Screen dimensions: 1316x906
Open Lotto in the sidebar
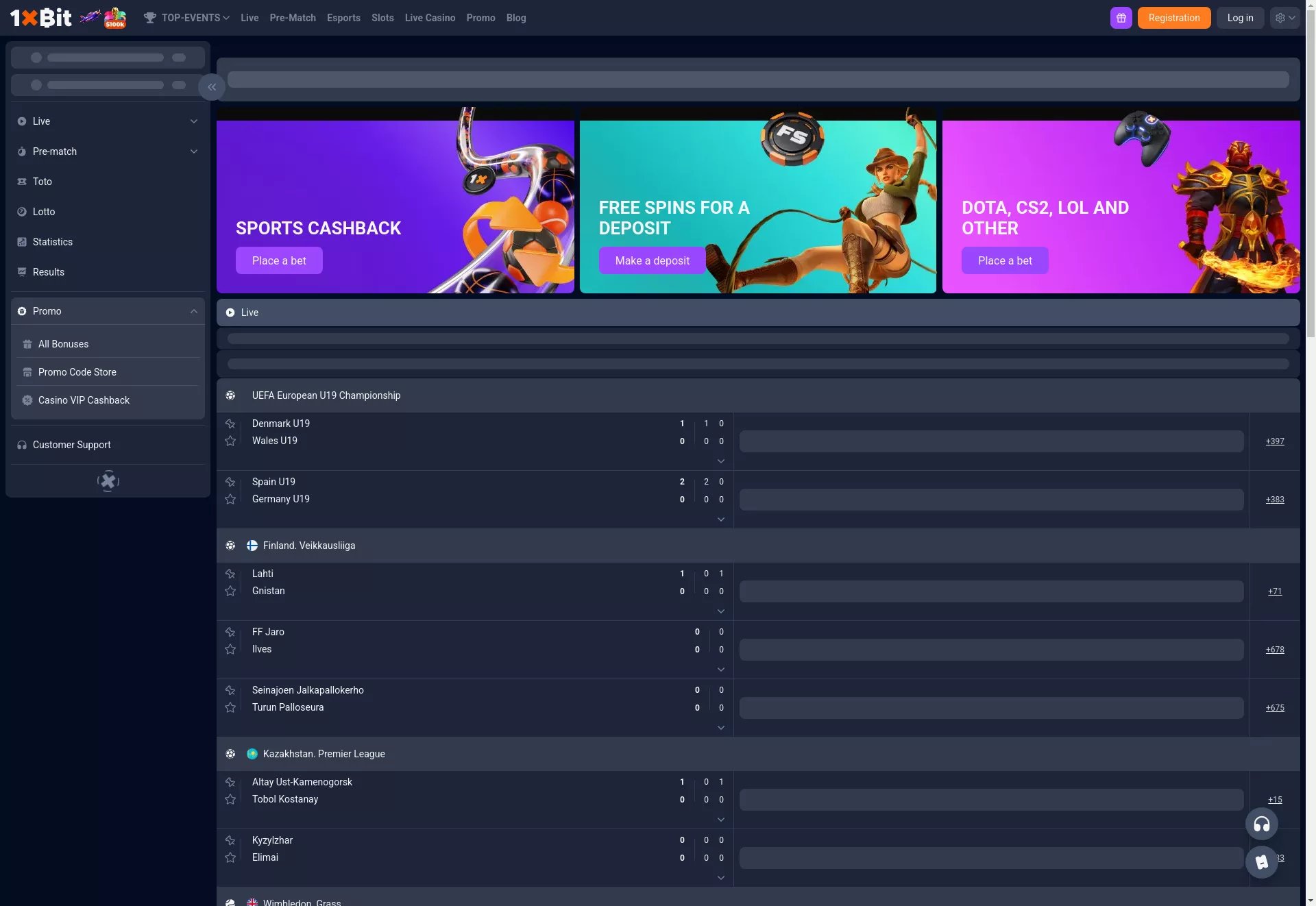pos(108,212)
